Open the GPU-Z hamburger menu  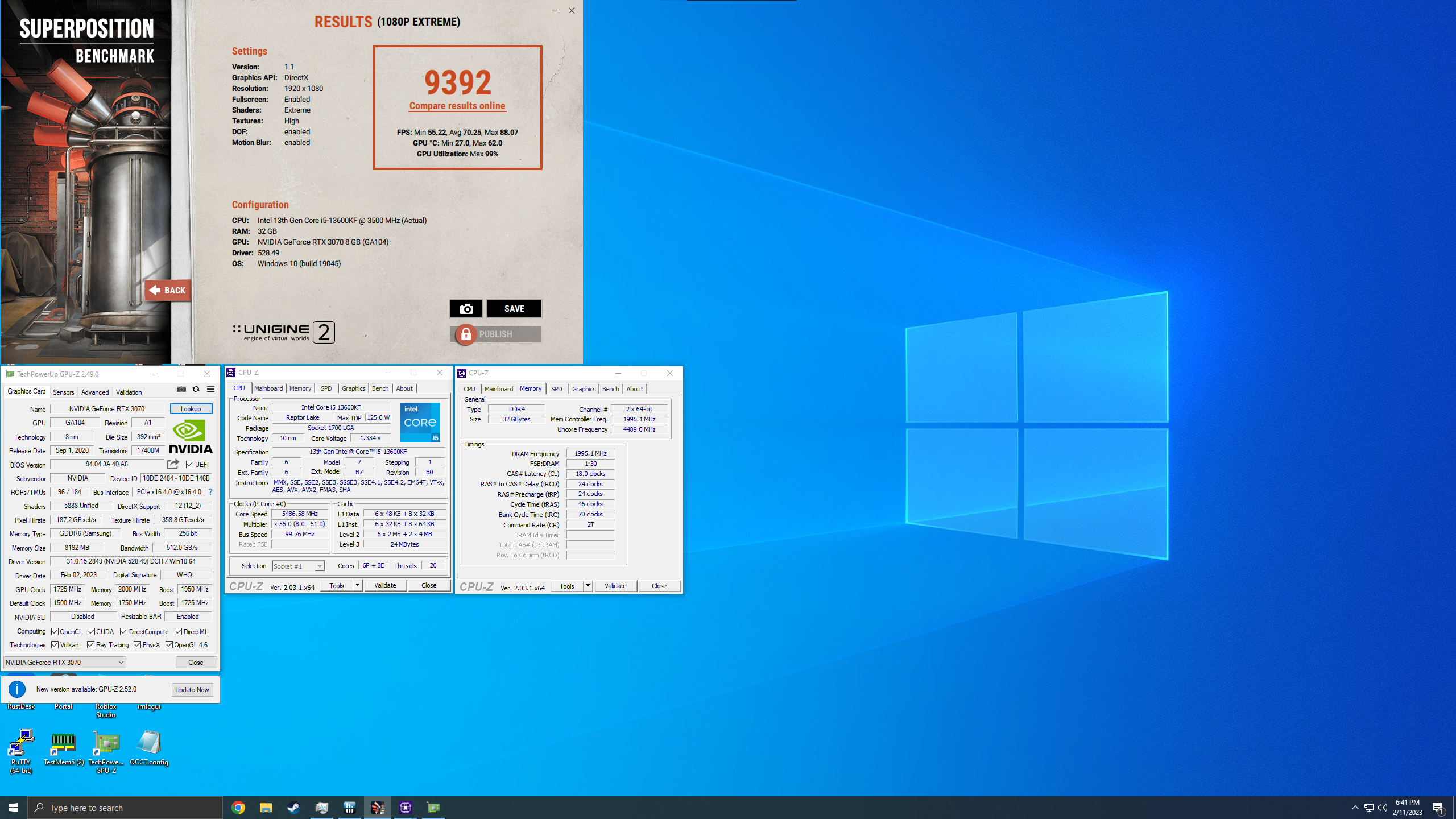(x=211, y=390)
